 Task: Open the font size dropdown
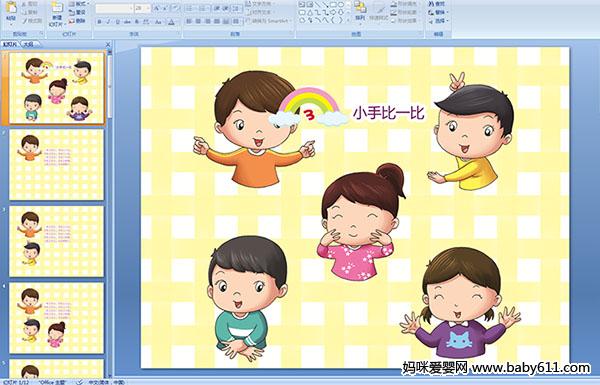tap(142, 8)
